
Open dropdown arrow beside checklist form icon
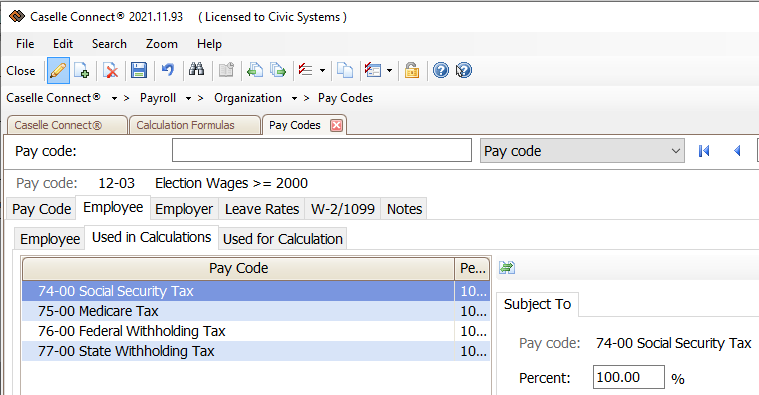(390, 71)
